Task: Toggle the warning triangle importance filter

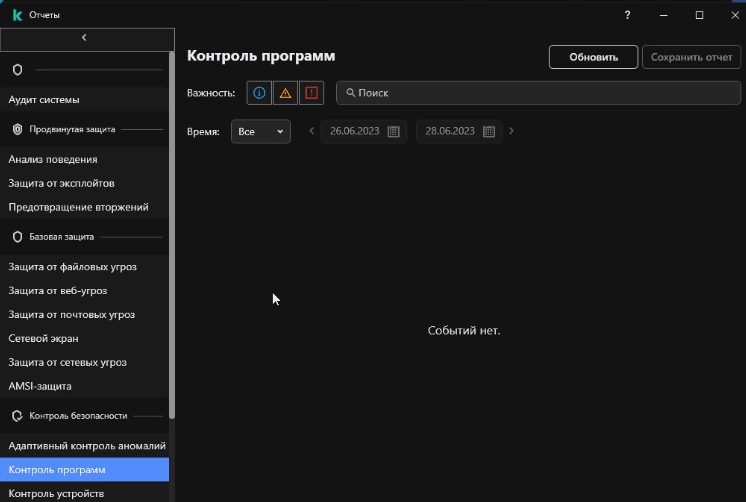Action: (285, 93)
